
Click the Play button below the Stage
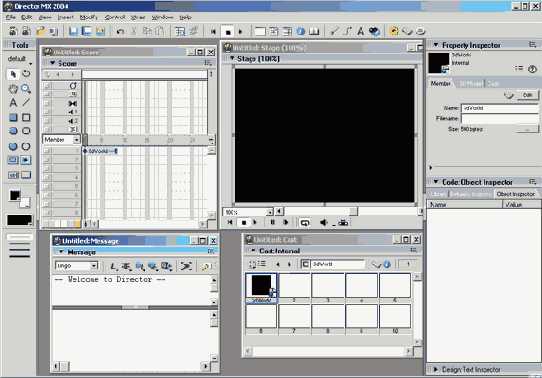click(x=255, y=223)
